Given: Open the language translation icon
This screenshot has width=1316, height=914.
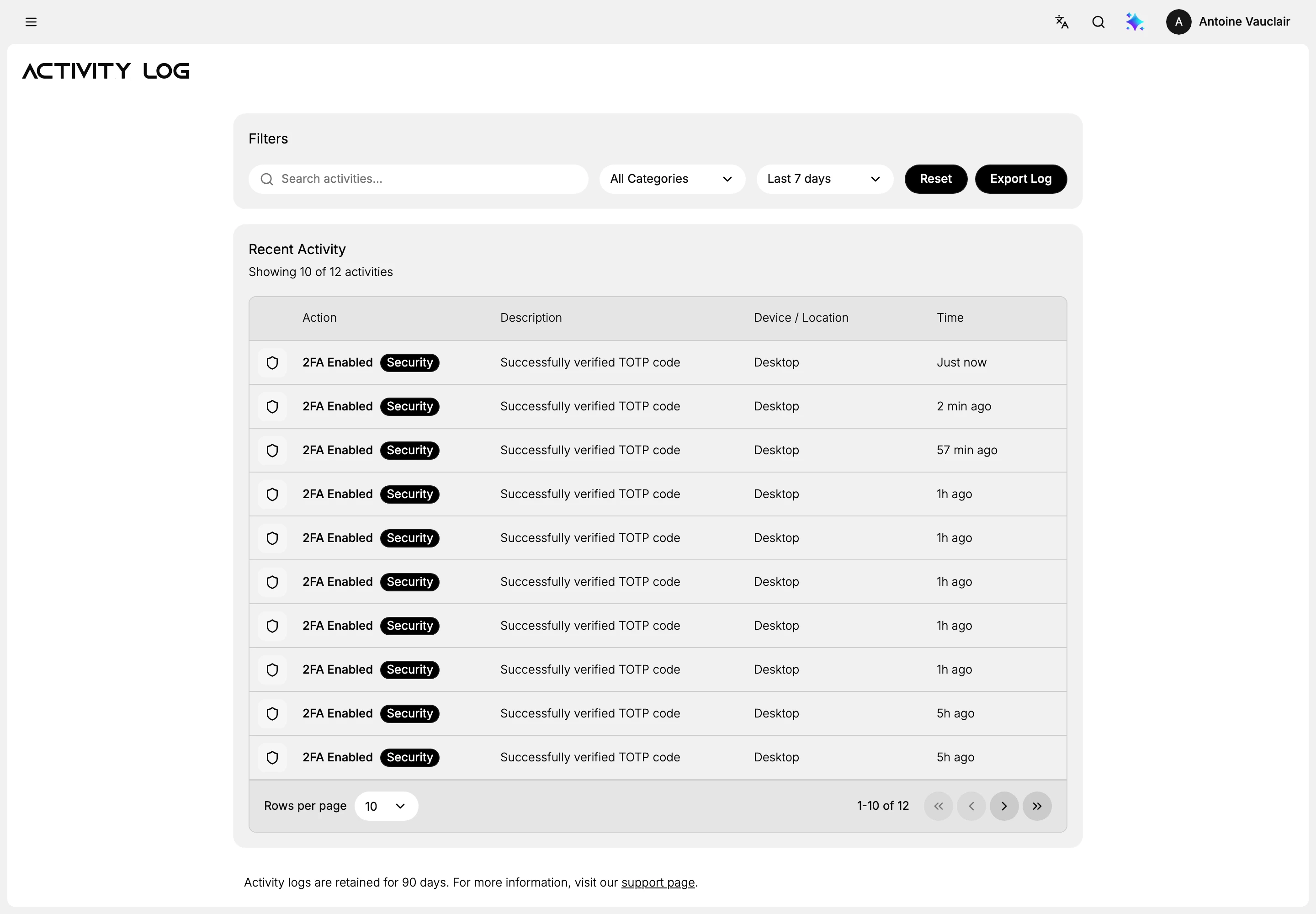Looking at the screenshot, I should pos(1062,22).
